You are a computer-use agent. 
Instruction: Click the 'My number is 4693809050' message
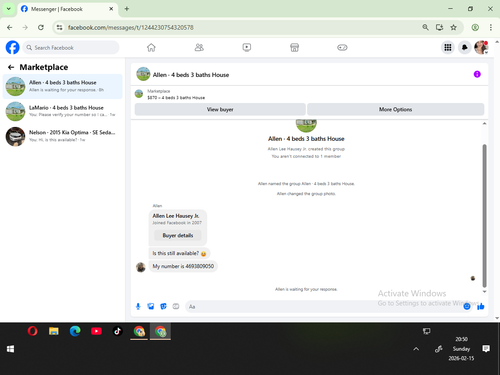coord(183,266)
